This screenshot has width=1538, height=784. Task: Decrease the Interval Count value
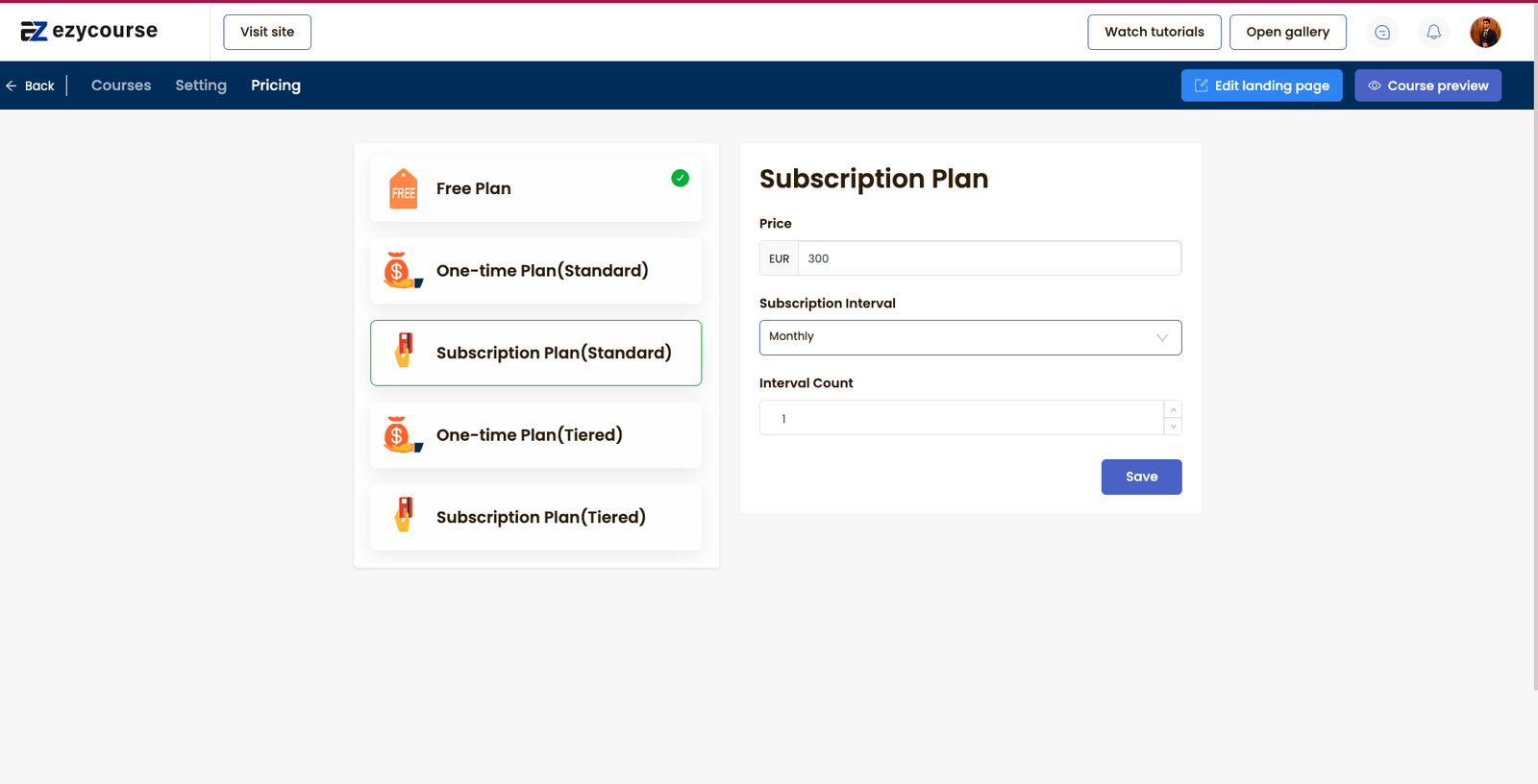coord(1173,427)
